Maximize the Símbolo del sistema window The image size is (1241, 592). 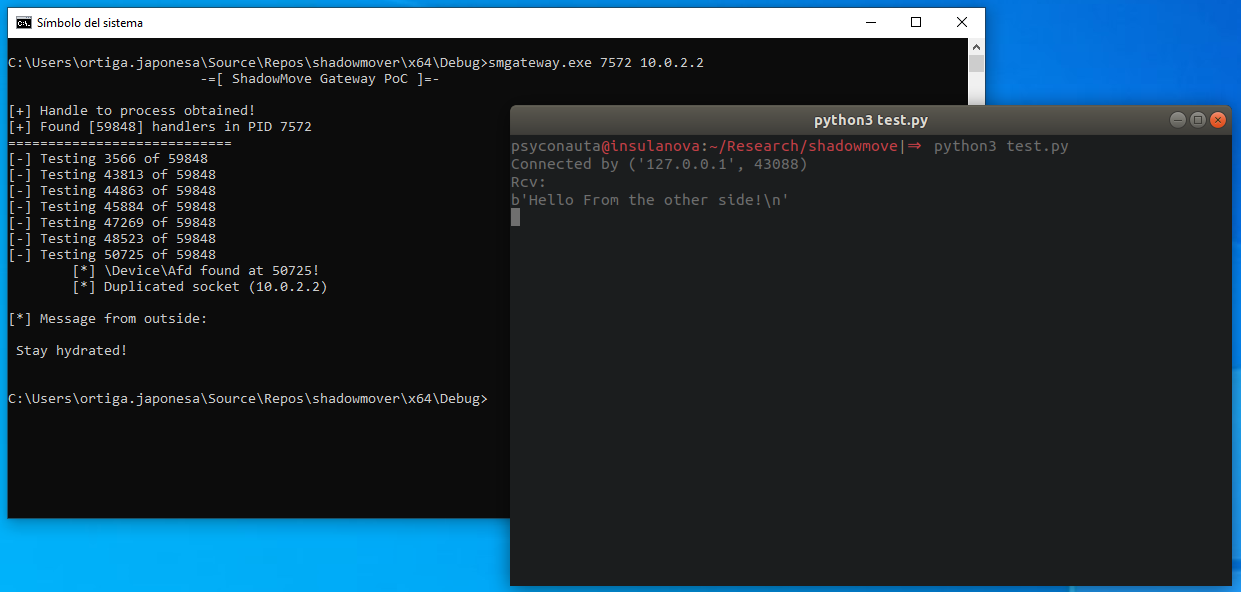(x=916, y=23)
